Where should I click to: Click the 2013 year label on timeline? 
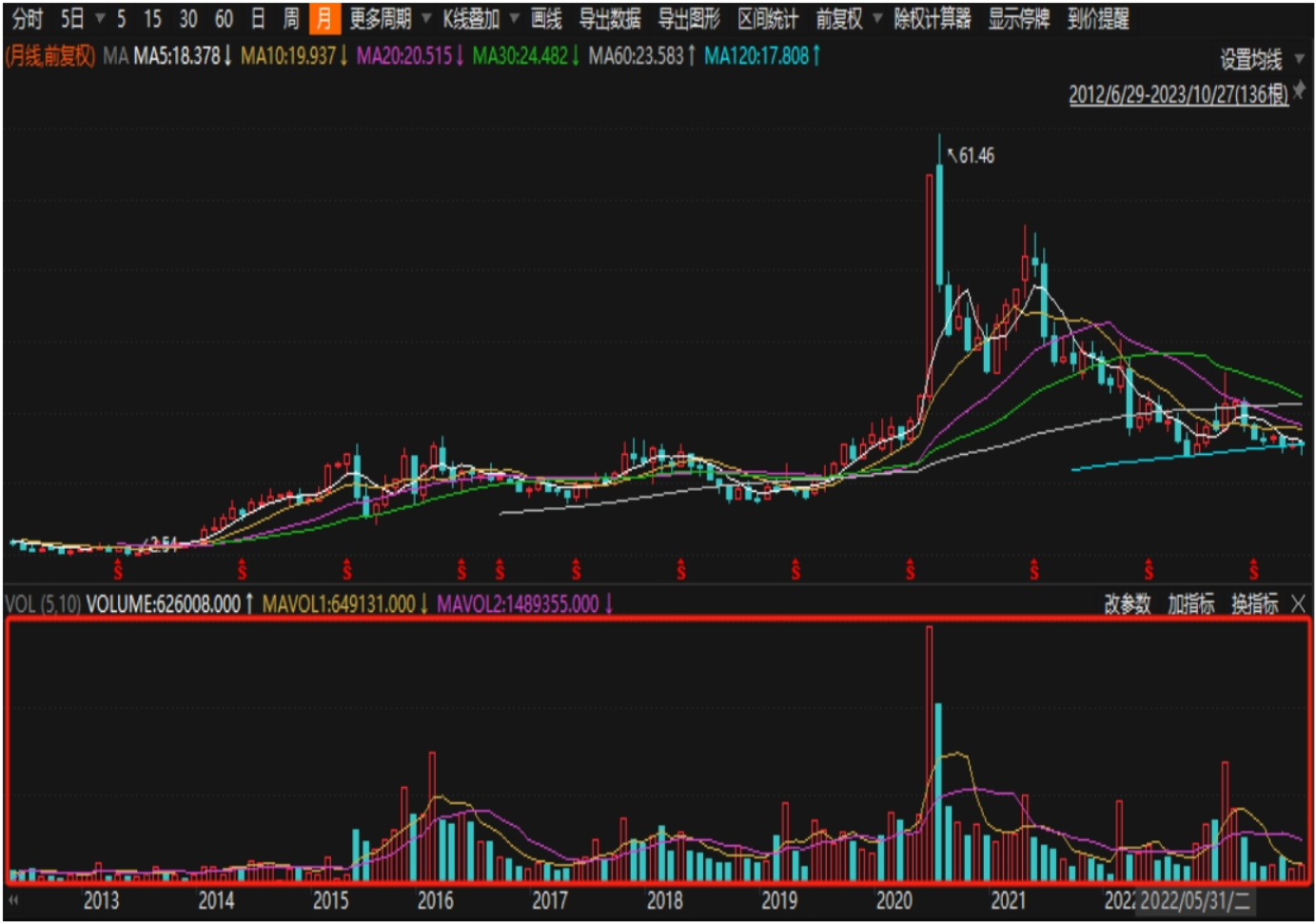101,900
